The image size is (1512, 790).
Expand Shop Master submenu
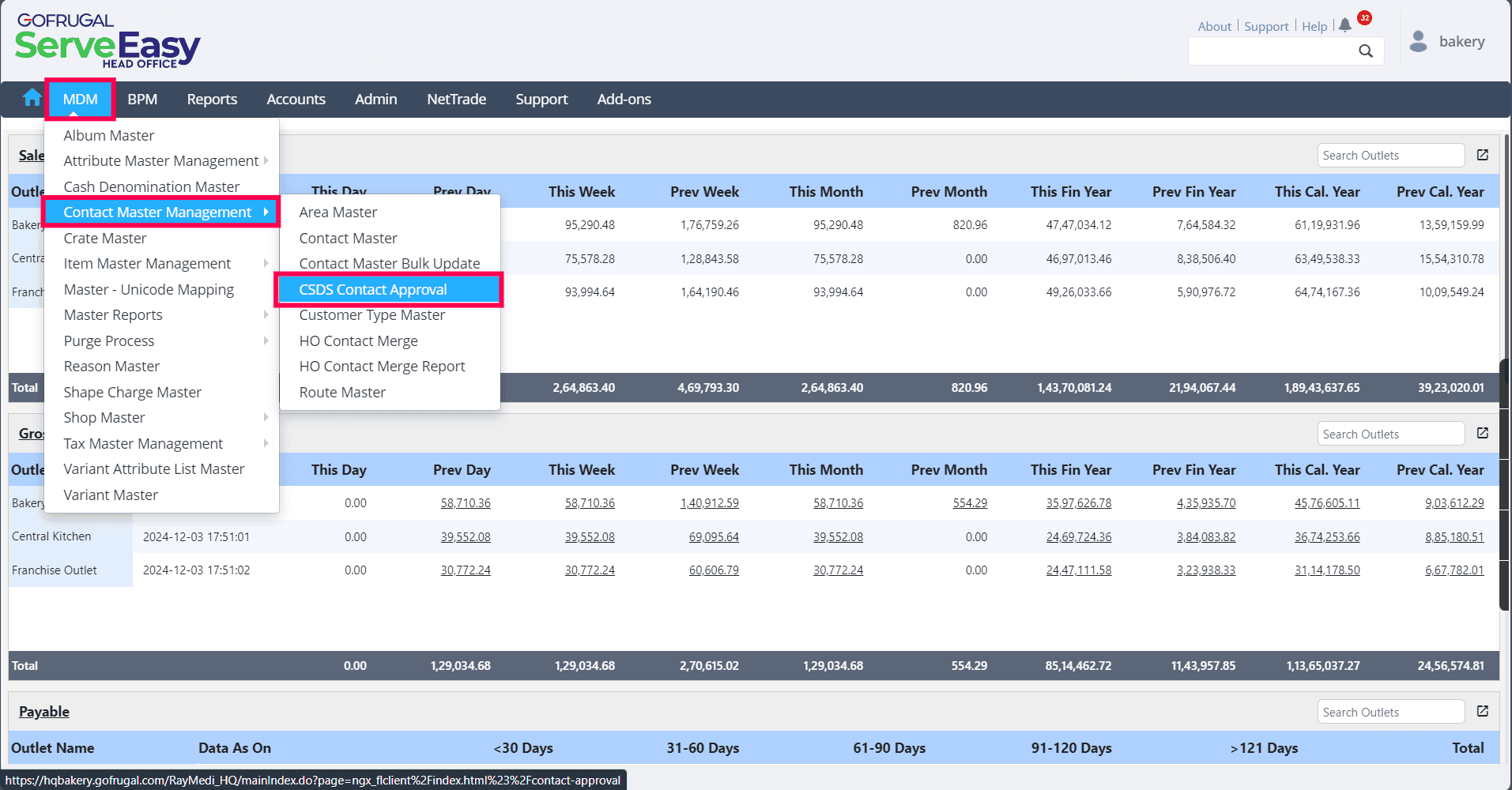266,417
